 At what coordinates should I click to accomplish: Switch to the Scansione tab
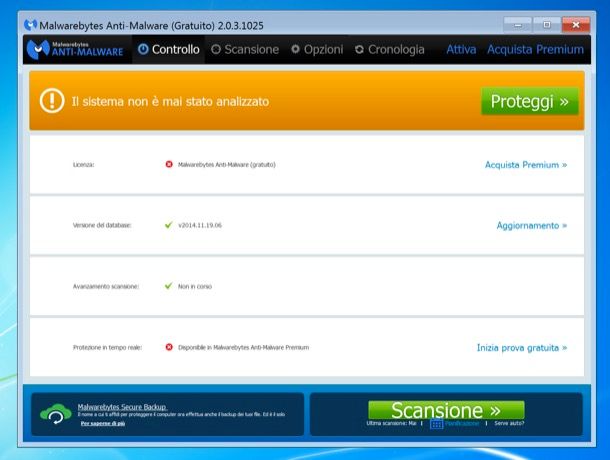(245, 49)
